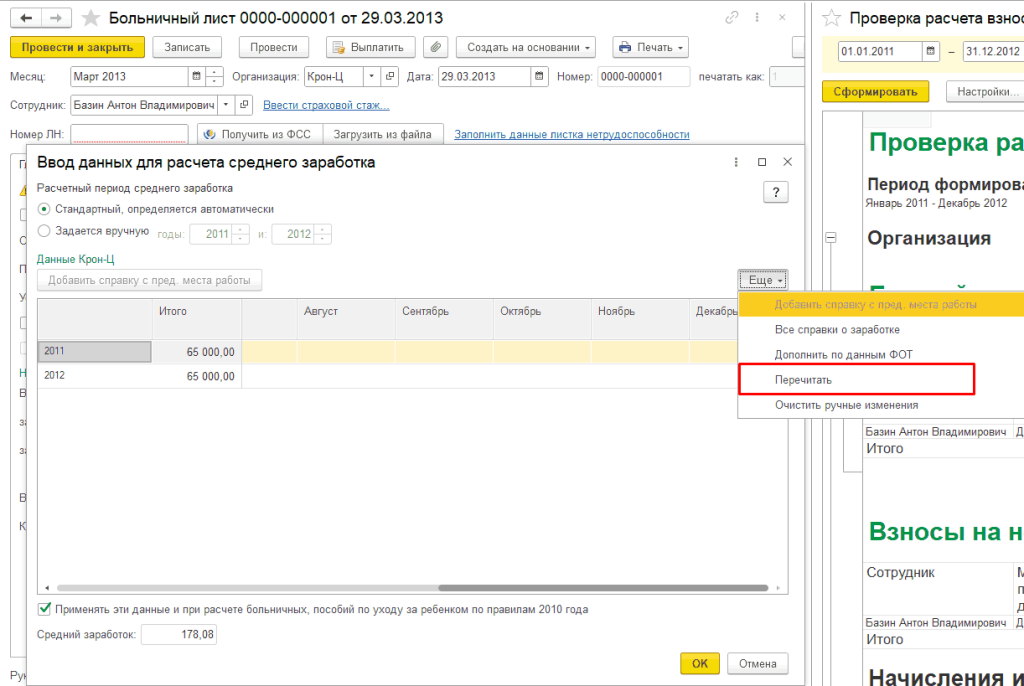
Task: Select Очистить ручные изменения menu item
Action: coord(846,405)
